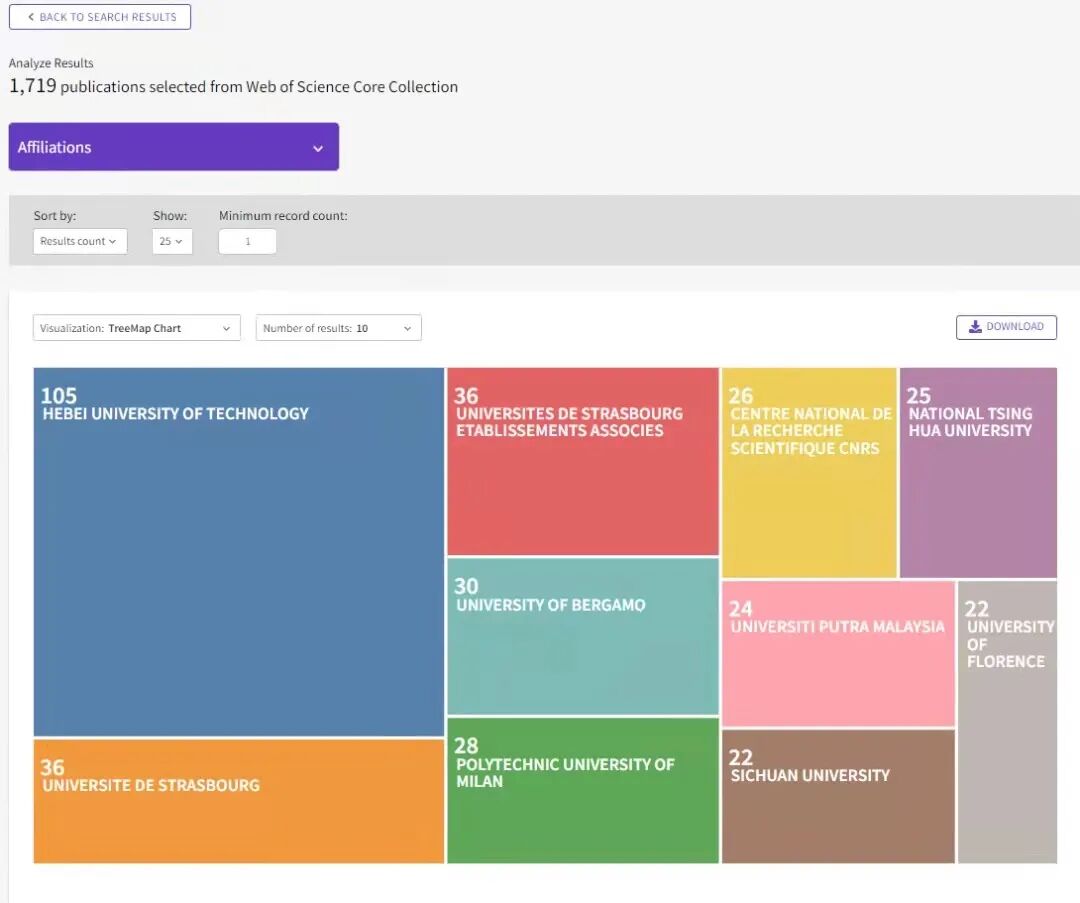
Task: Click the back chevron in Back to Search Results
Action: click(x=31, y=17)
